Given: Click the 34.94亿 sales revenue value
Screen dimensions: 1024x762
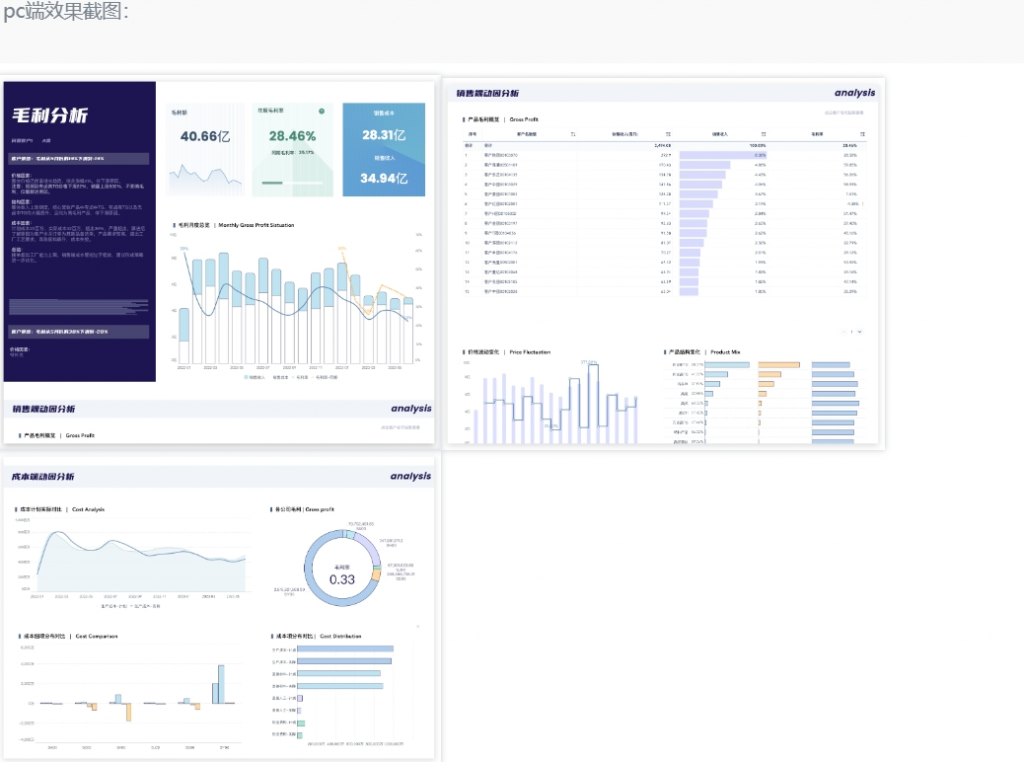Looking at the screenshot, I should (384, 178).
